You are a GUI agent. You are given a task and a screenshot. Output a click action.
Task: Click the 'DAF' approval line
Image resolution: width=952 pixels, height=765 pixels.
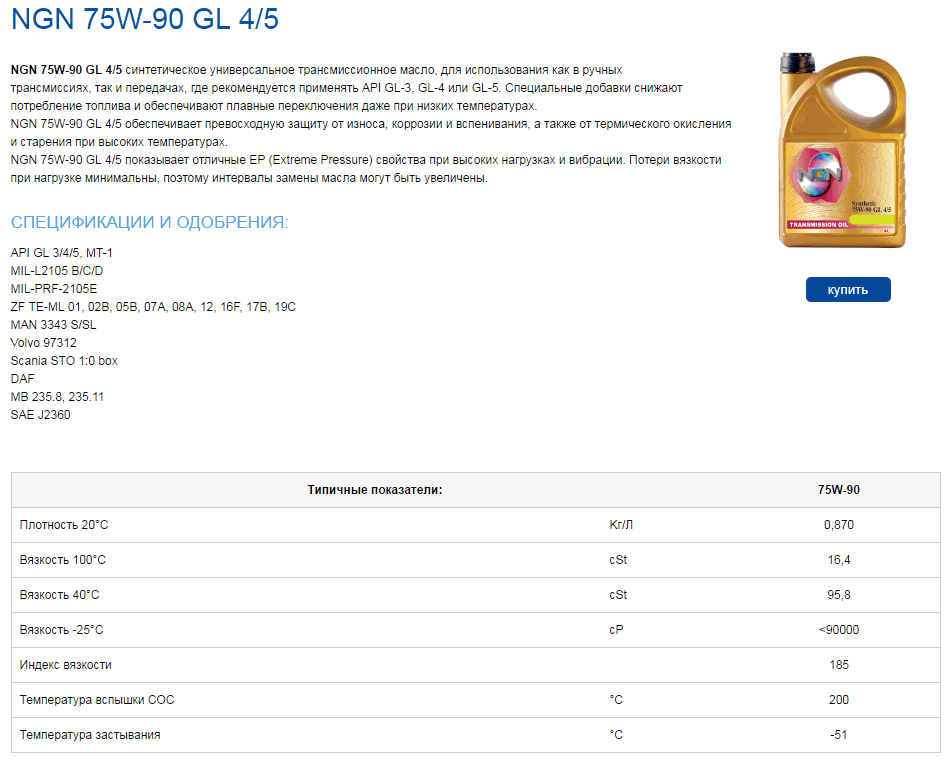[x=22, y=379]
